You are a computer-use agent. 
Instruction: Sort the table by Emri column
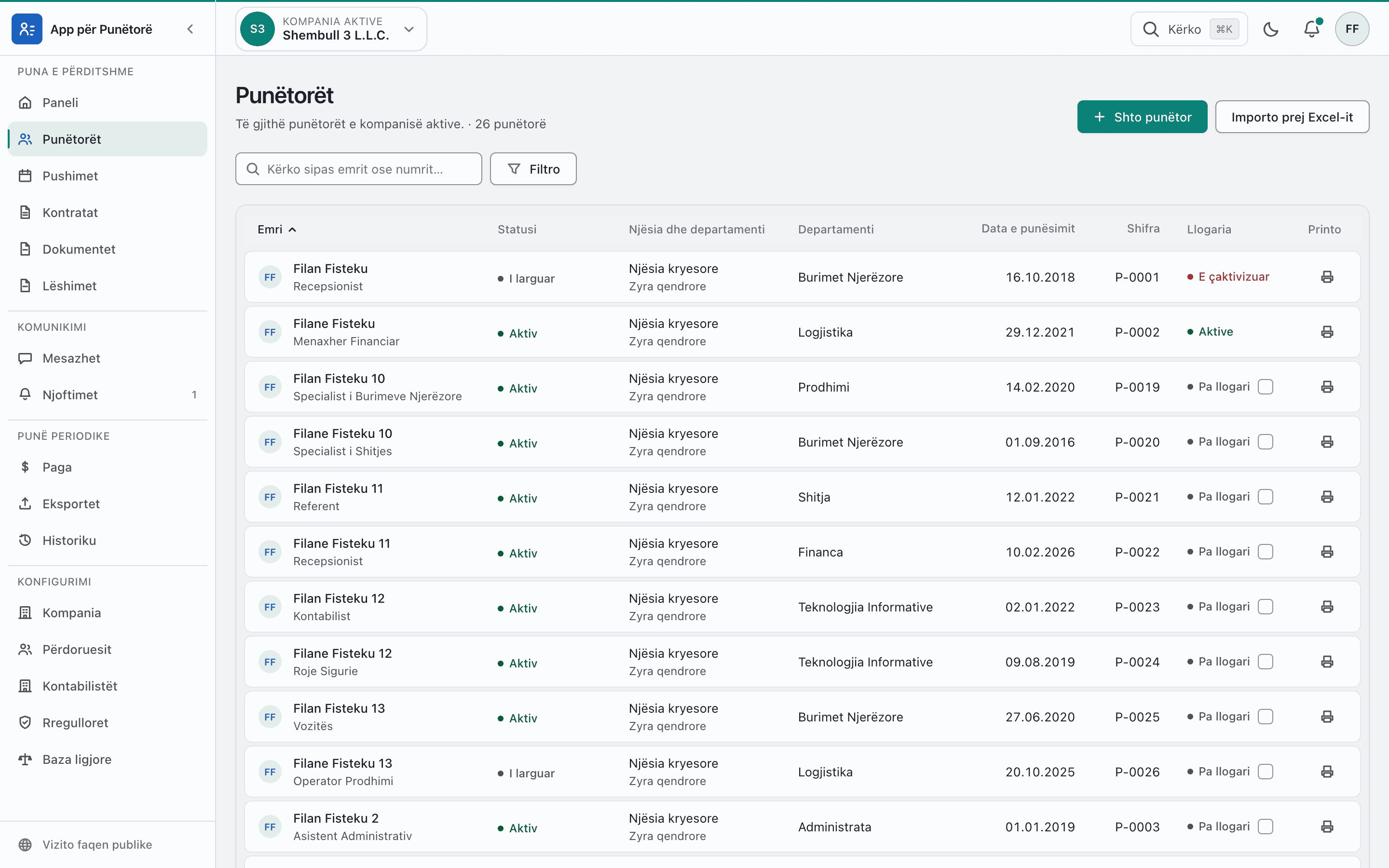(x=277, y=229)
